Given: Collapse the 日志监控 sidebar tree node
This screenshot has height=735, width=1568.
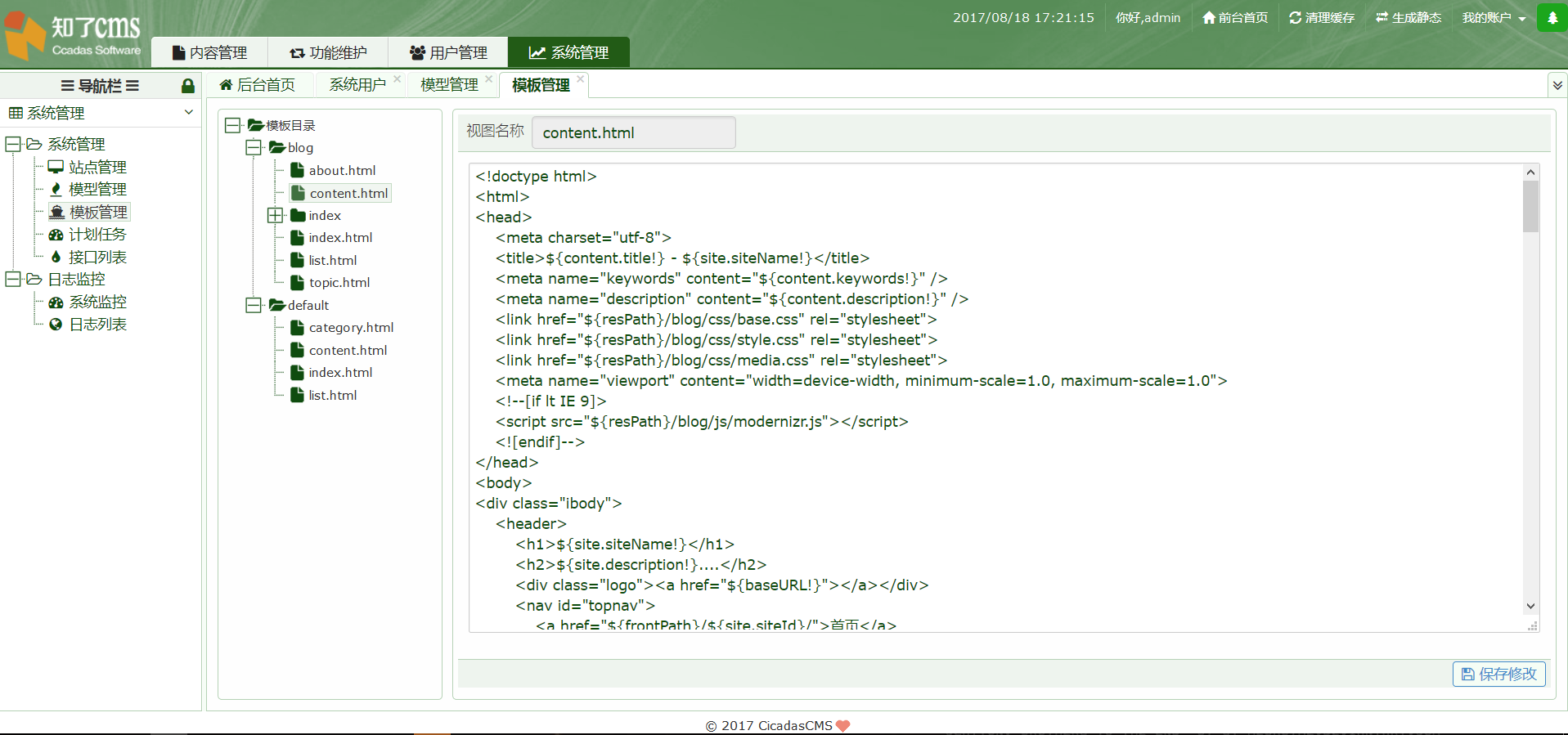Looking at the screenshot, I should (13, 279).
